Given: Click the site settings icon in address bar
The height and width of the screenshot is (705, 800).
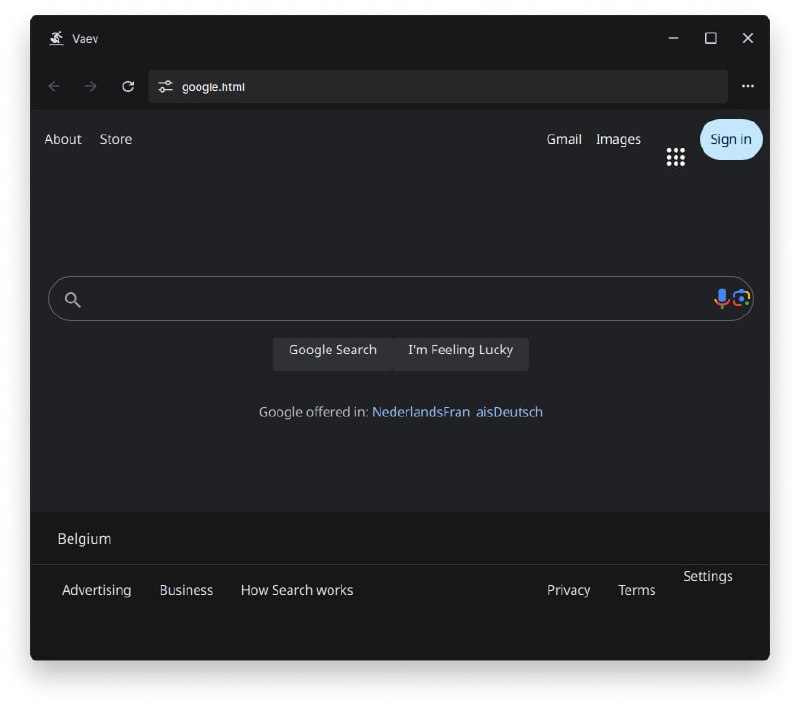Looking at the screenshot, I should (x=166, y=87).
